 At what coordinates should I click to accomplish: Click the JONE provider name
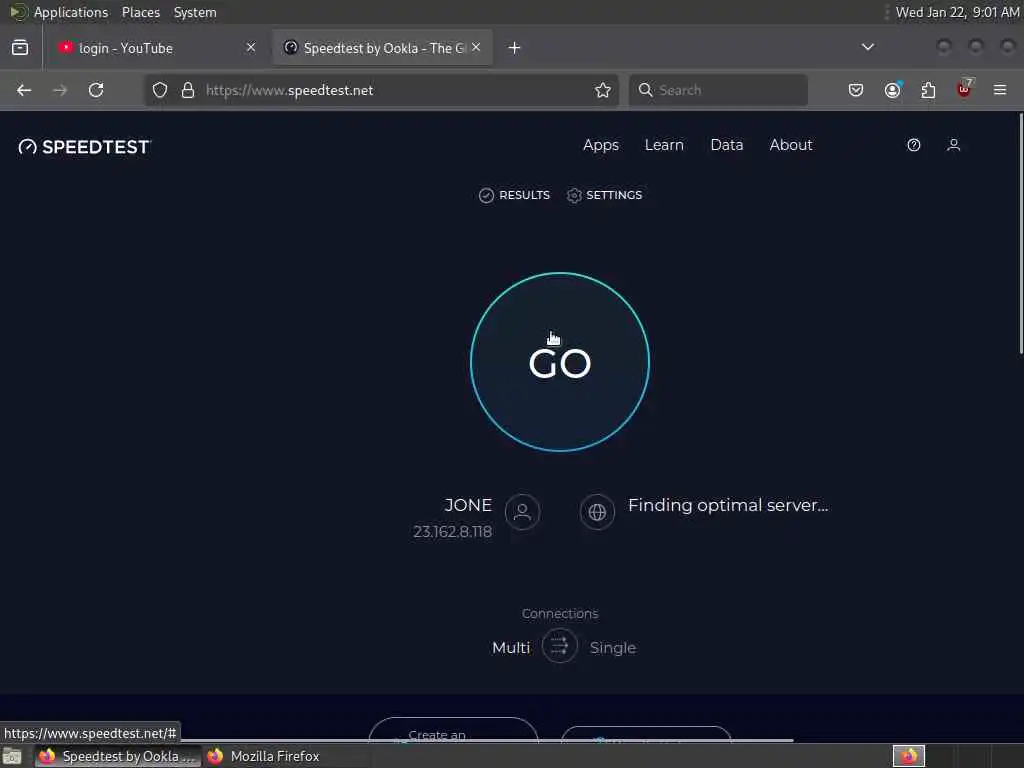tap(468, 505)
